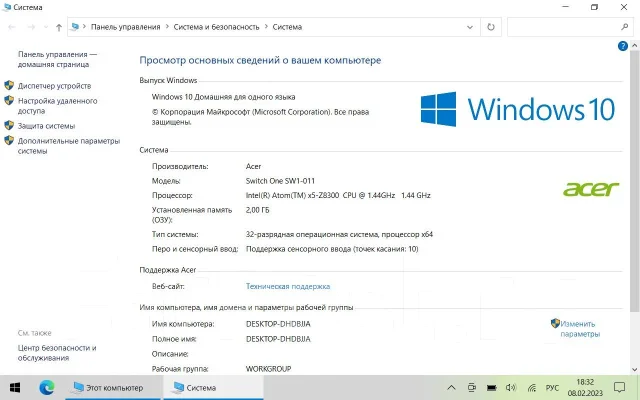The height and width of the screenshot is (400, 640).
Task: Open the Windows Start menu
Action: tap(15, 387)
